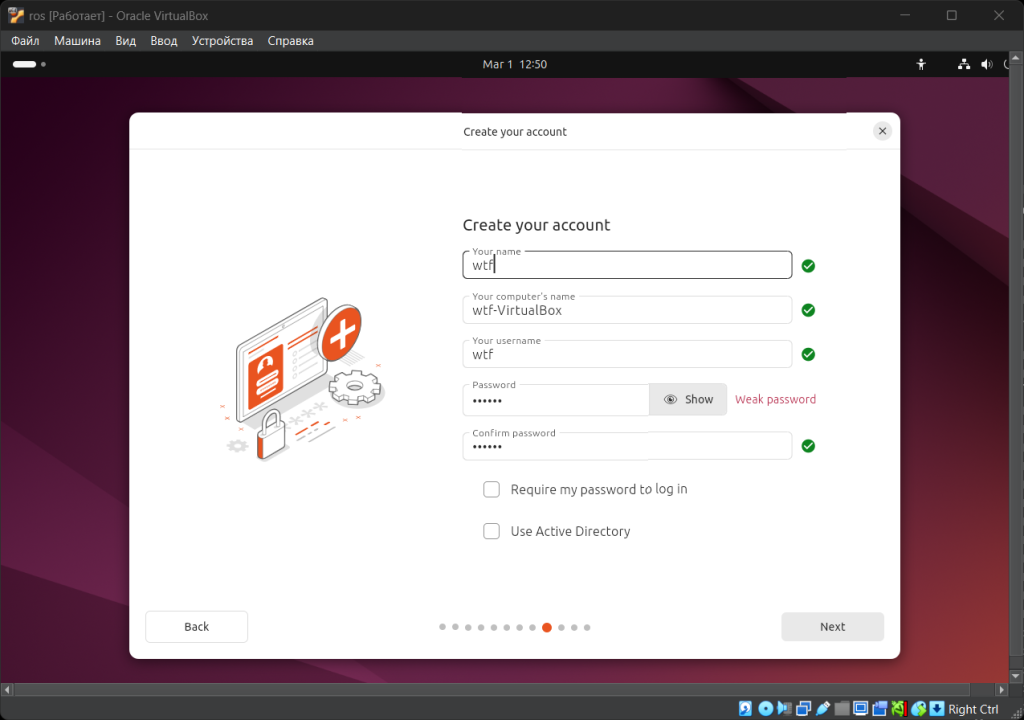Viewport: 1024px width, 720px height.
Task: Open the Машина menu
Action: [77, 41]
